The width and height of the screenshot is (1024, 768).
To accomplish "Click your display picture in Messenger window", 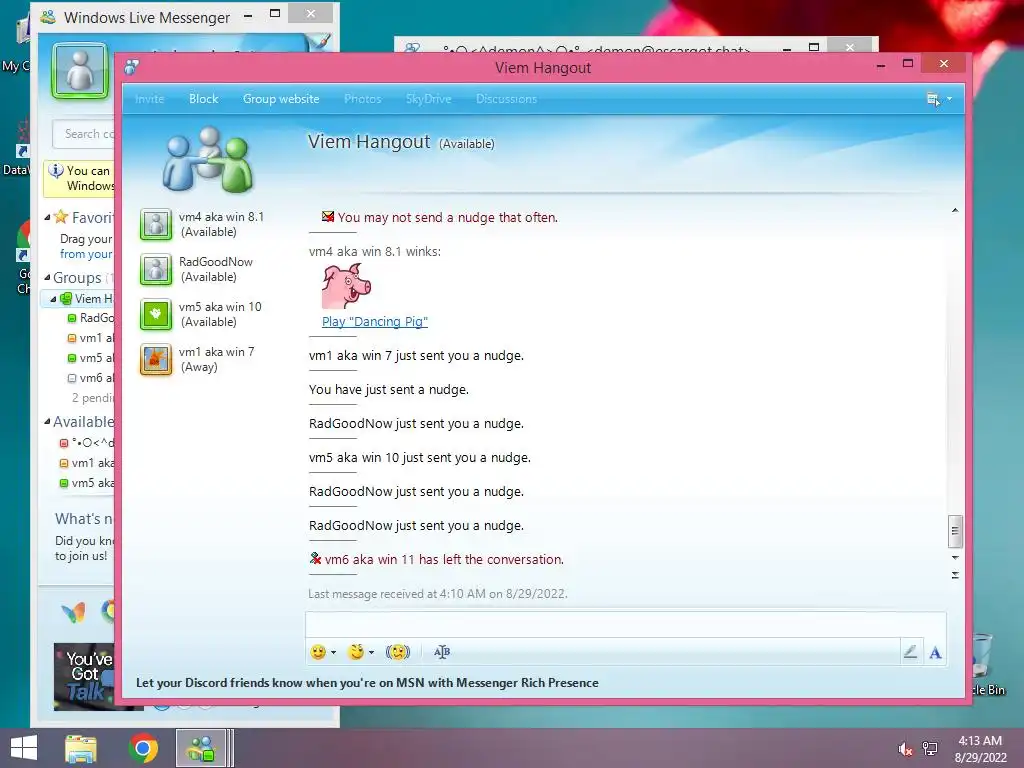I will [x=80, y=71].
